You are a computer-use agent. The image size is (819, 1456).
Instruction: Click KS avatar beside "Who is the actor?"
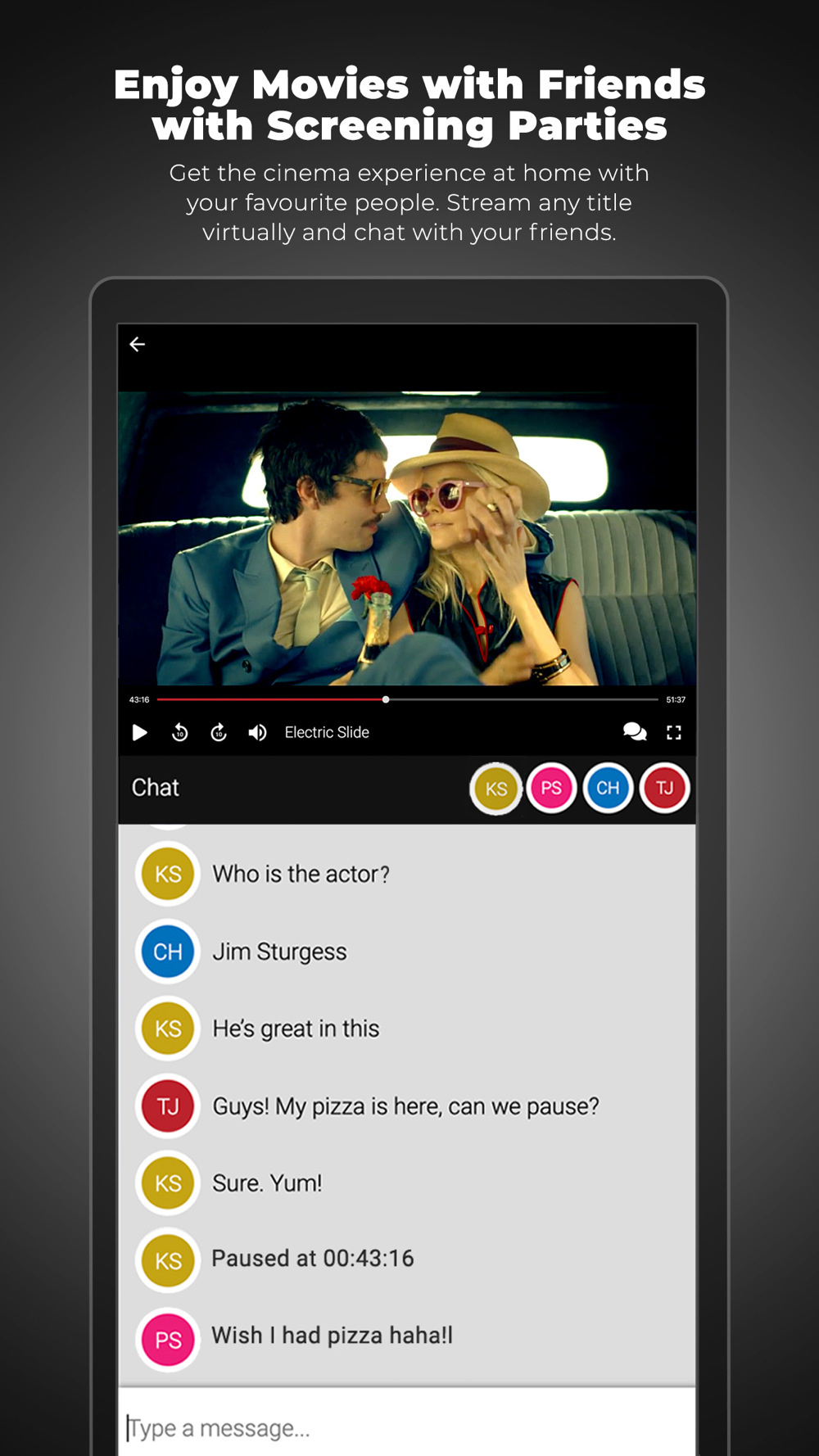pyautogui.click(x=168, y=874)
